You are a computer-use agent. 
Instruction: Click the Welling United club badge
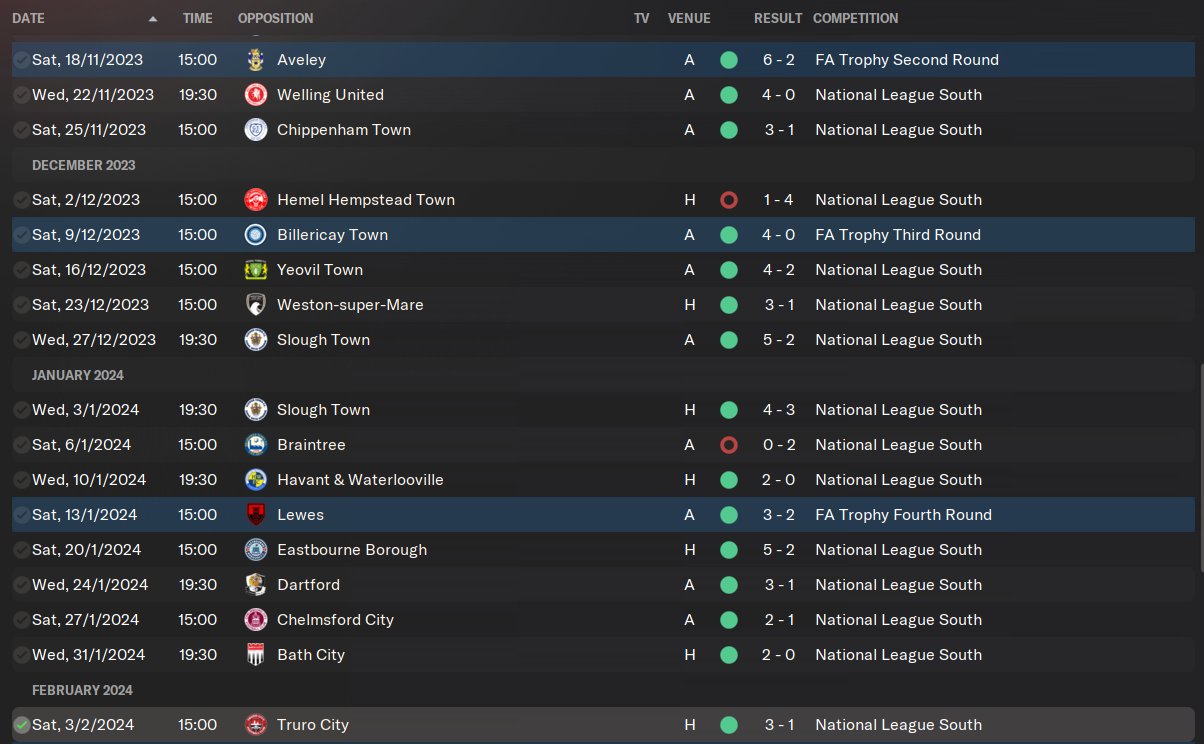[256, 95]
